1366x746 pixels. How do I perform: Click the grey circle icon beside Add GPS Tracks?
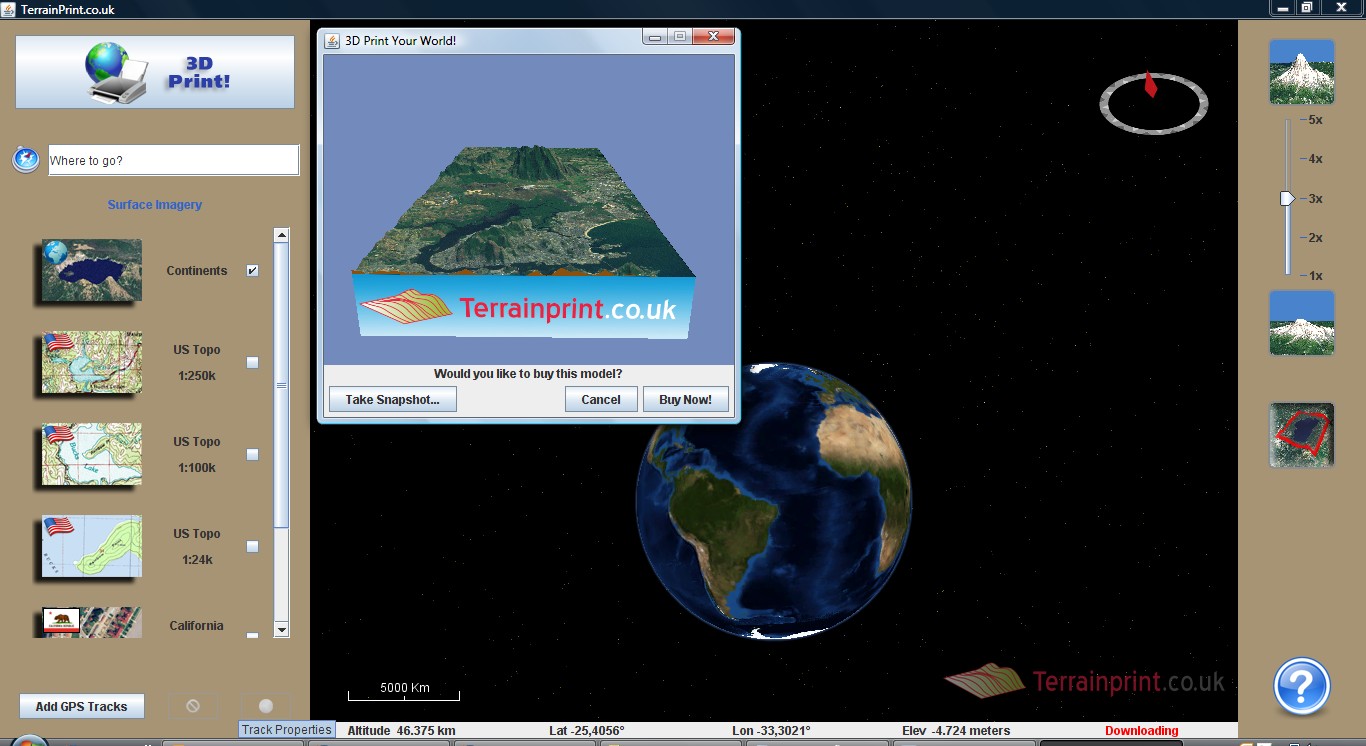[266, 706]
